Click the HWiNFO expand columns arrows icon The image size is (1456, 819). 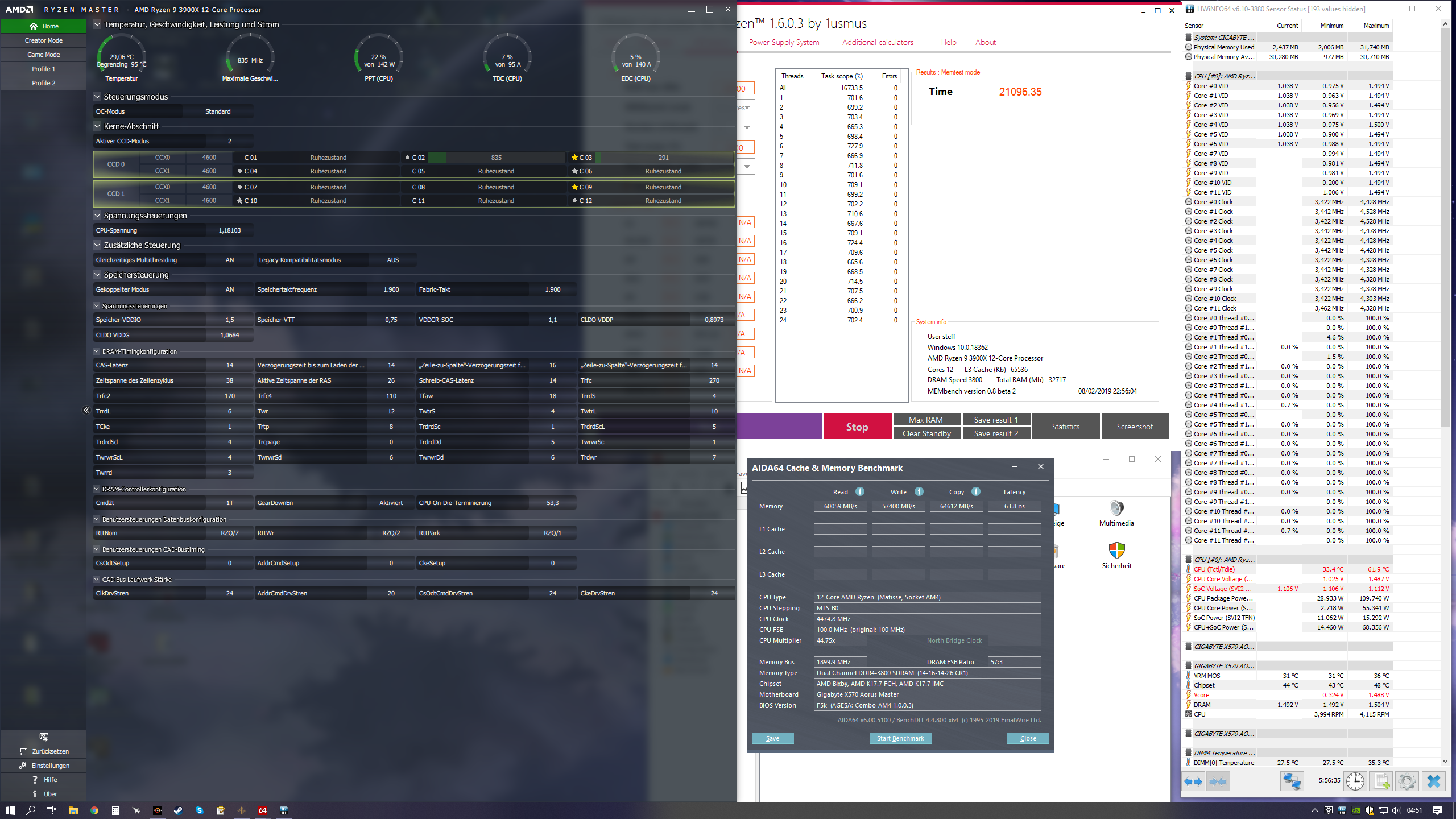(x=1193, y=781)
